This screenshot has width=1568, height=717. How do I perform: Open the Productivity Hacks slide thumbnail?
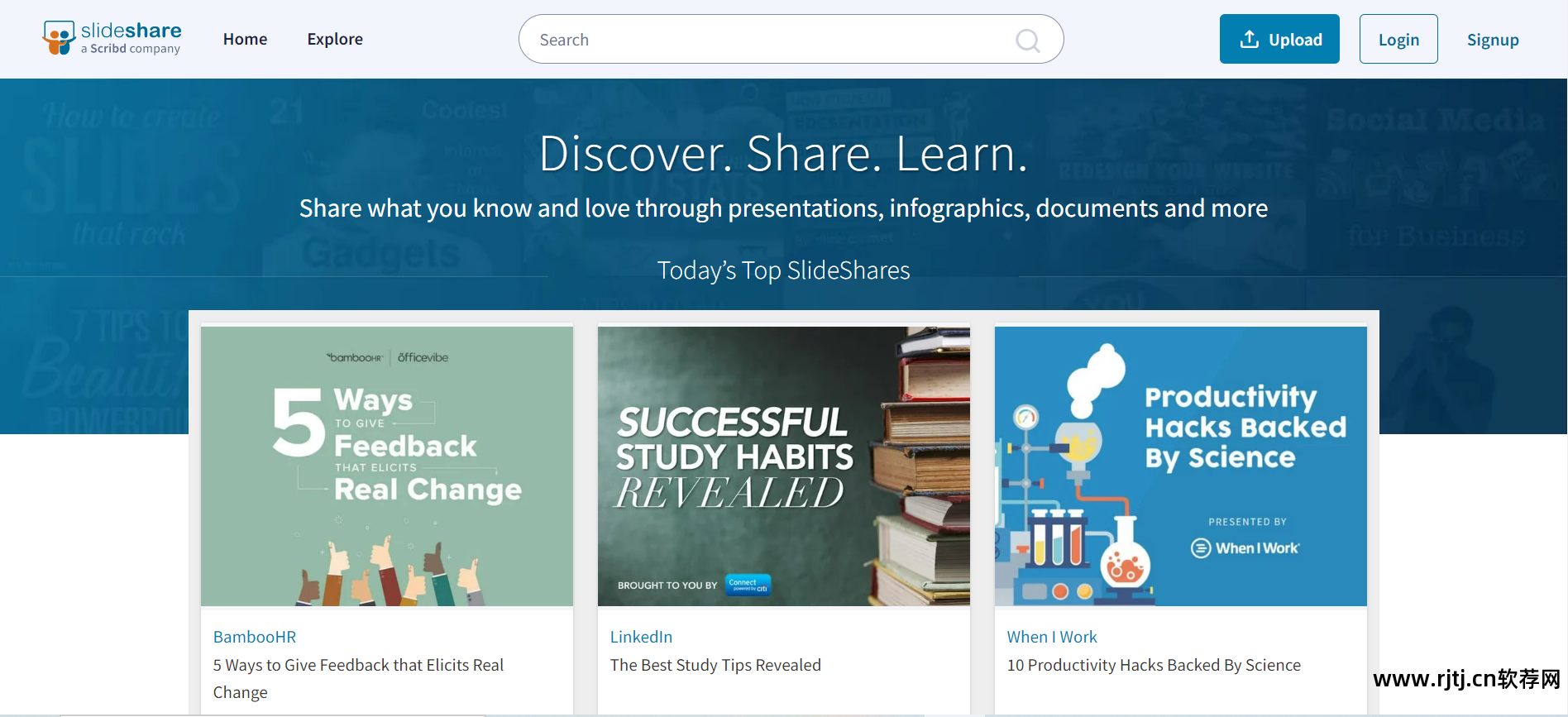(x=1180, y=466)
